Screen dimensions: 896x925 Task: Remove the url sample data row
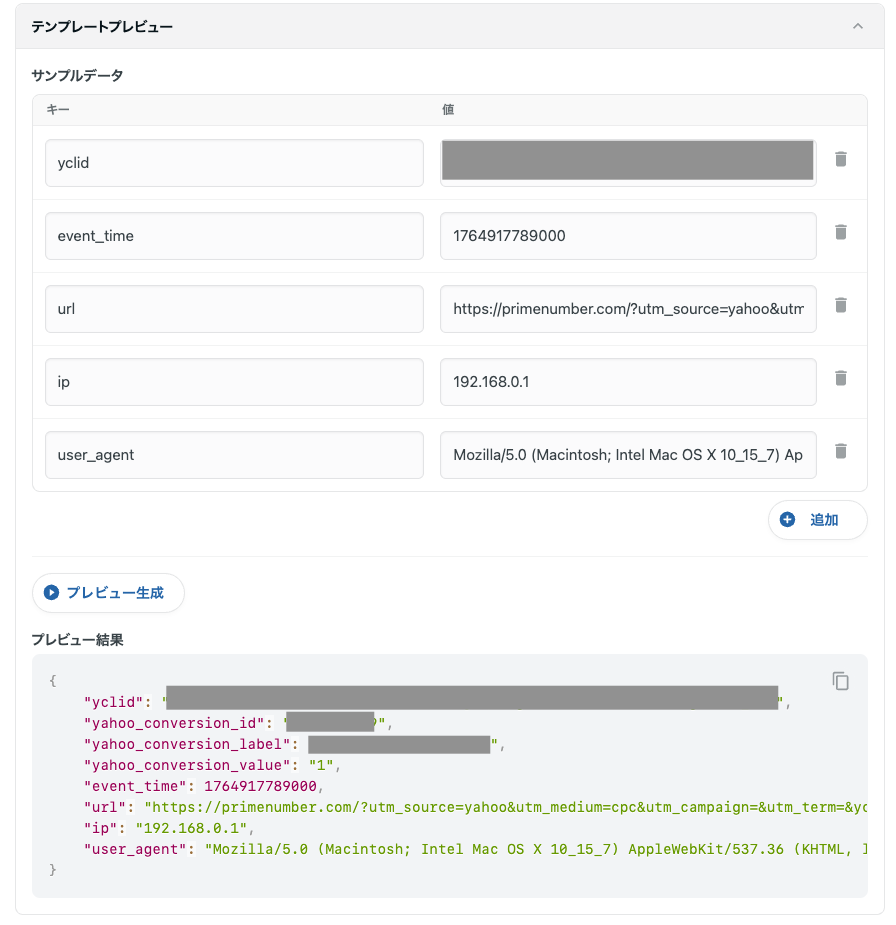(x=841, y=305)
